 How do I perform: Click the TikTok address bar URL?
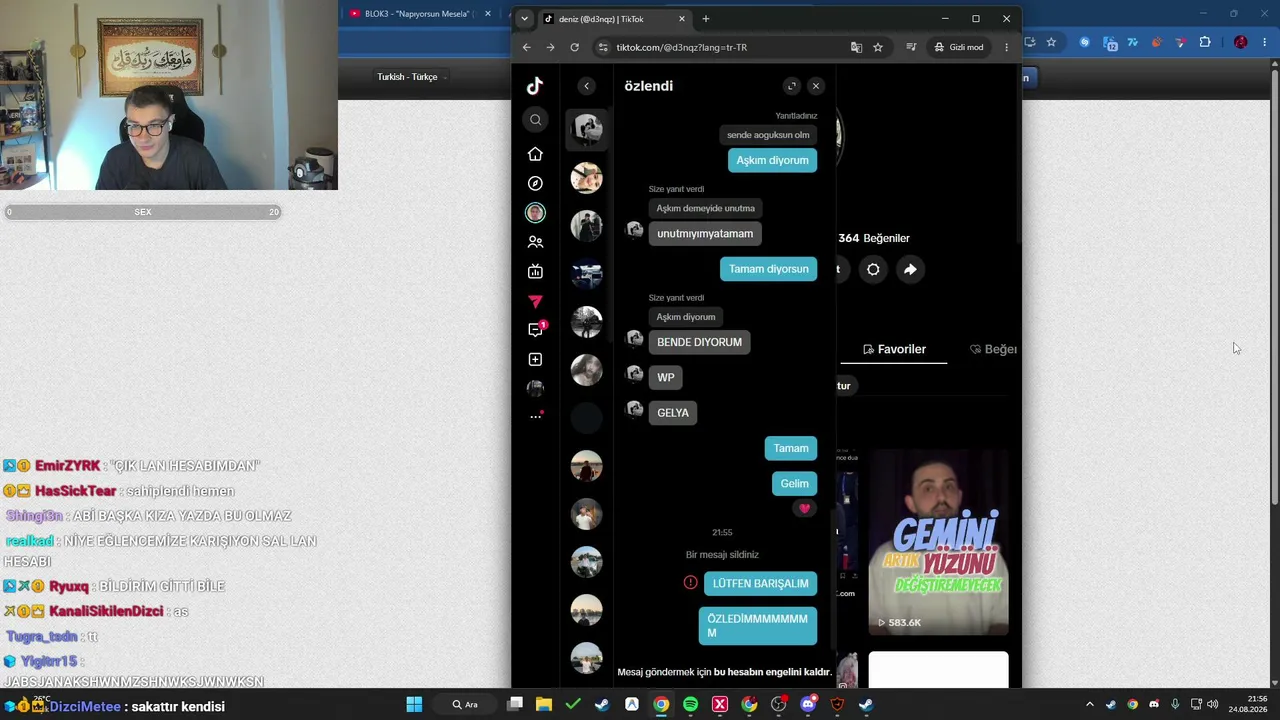click(x=681, y=47)
